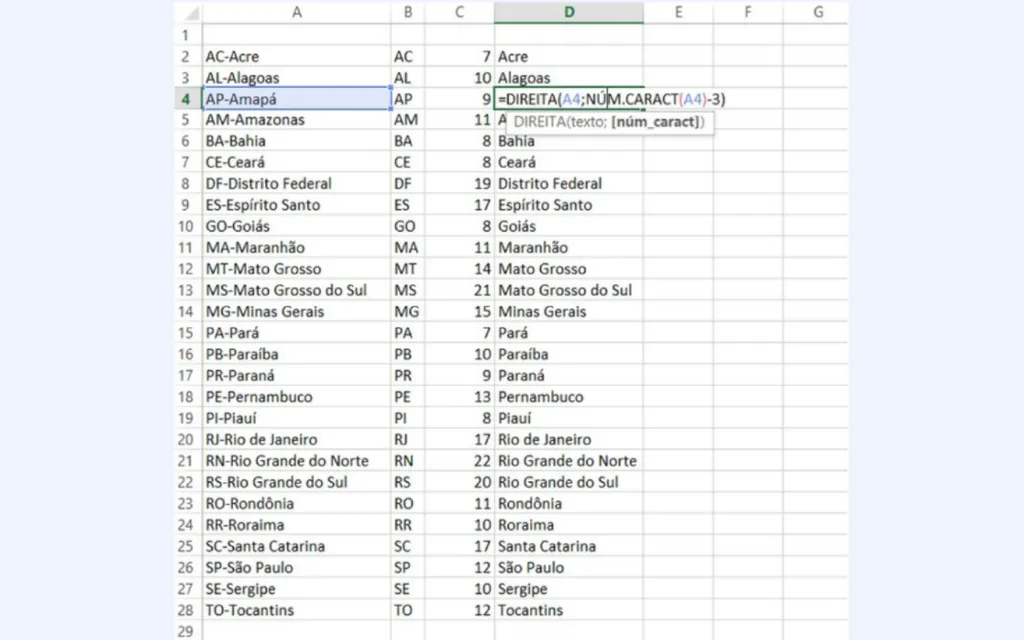Click cell containing PB-Paraíba
The height and width of the screenshot is (640, 1024).
coord(296,354)
